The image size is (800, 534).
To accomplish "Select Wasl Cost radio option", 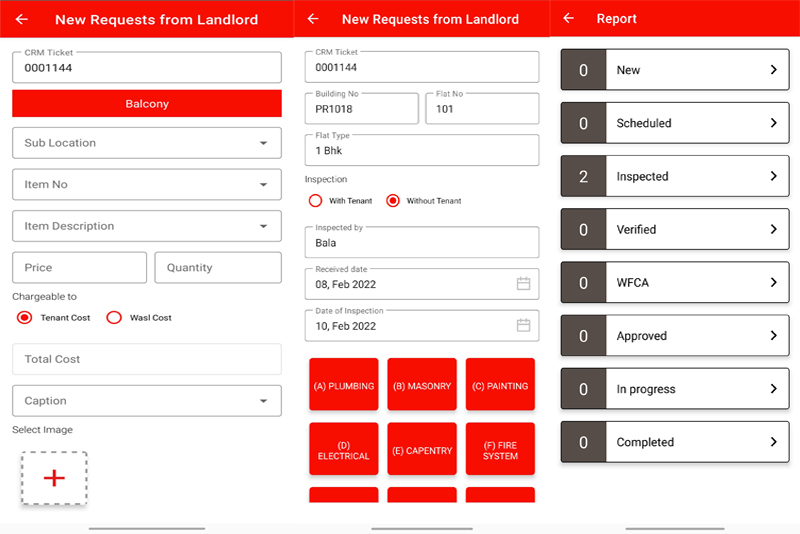I will click(114, 318).
